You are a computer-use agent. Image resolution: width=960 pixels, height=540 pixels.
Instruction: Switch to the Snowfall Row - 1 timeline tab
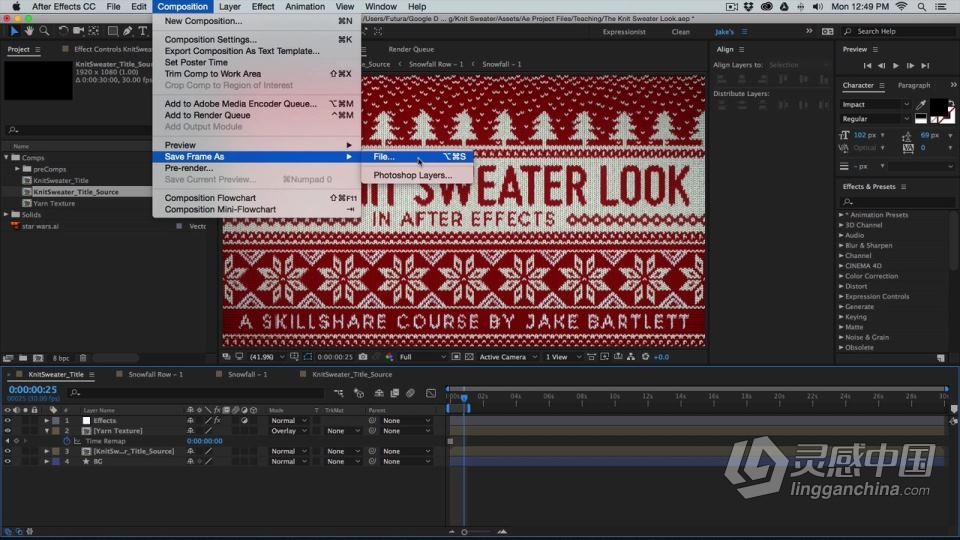pyautogui.click(x=156, y=374)
